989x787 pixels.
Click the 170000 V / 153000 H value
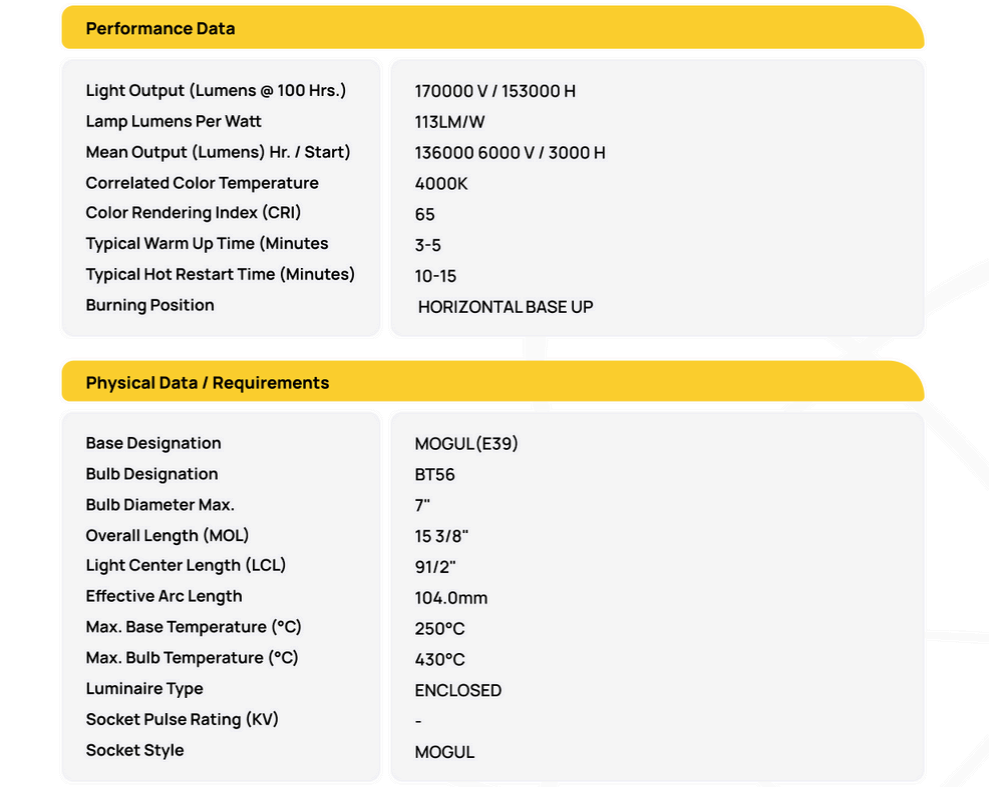[x=495, y=91]
